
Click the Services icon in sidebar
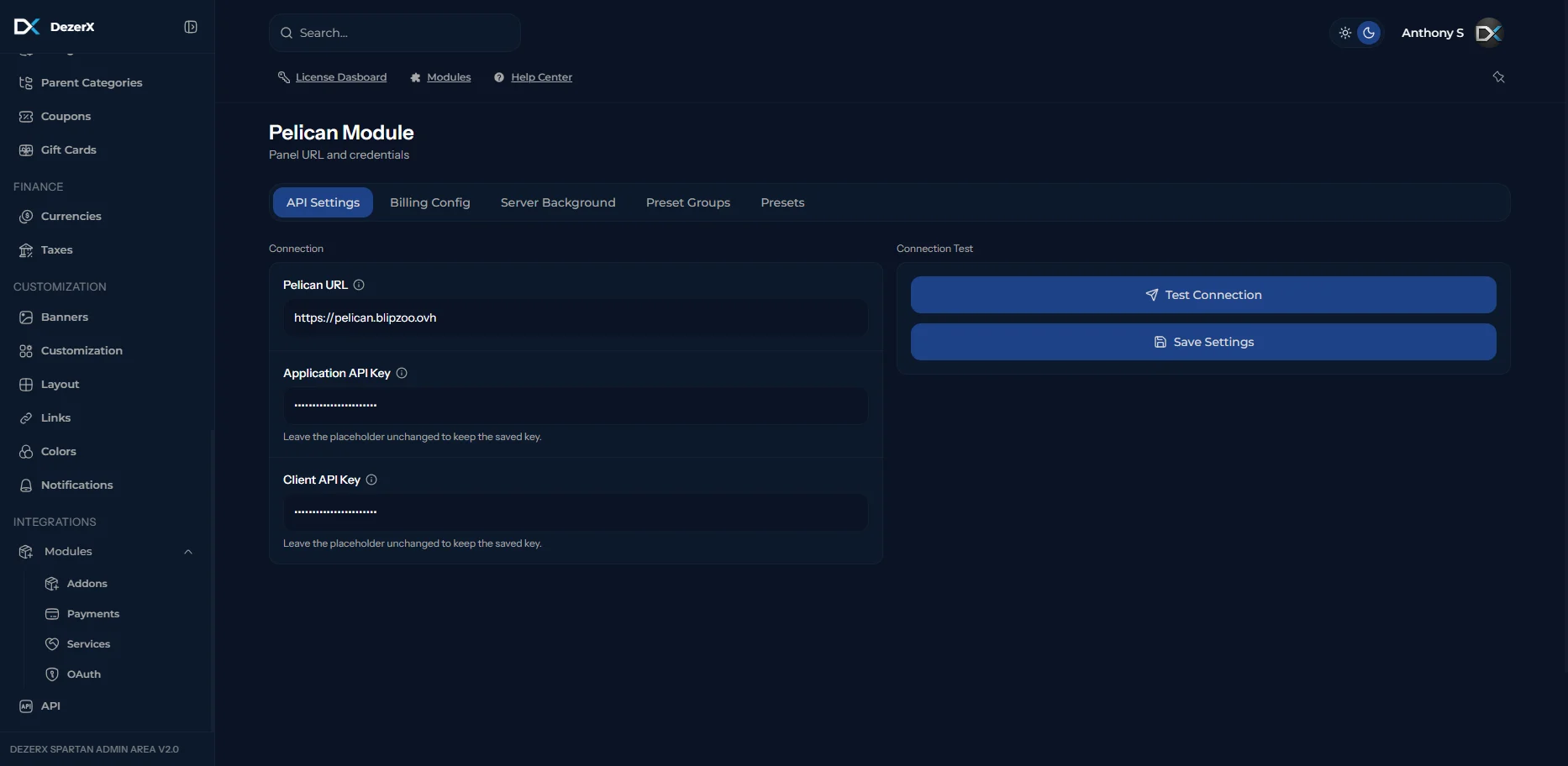click(52, 643)
